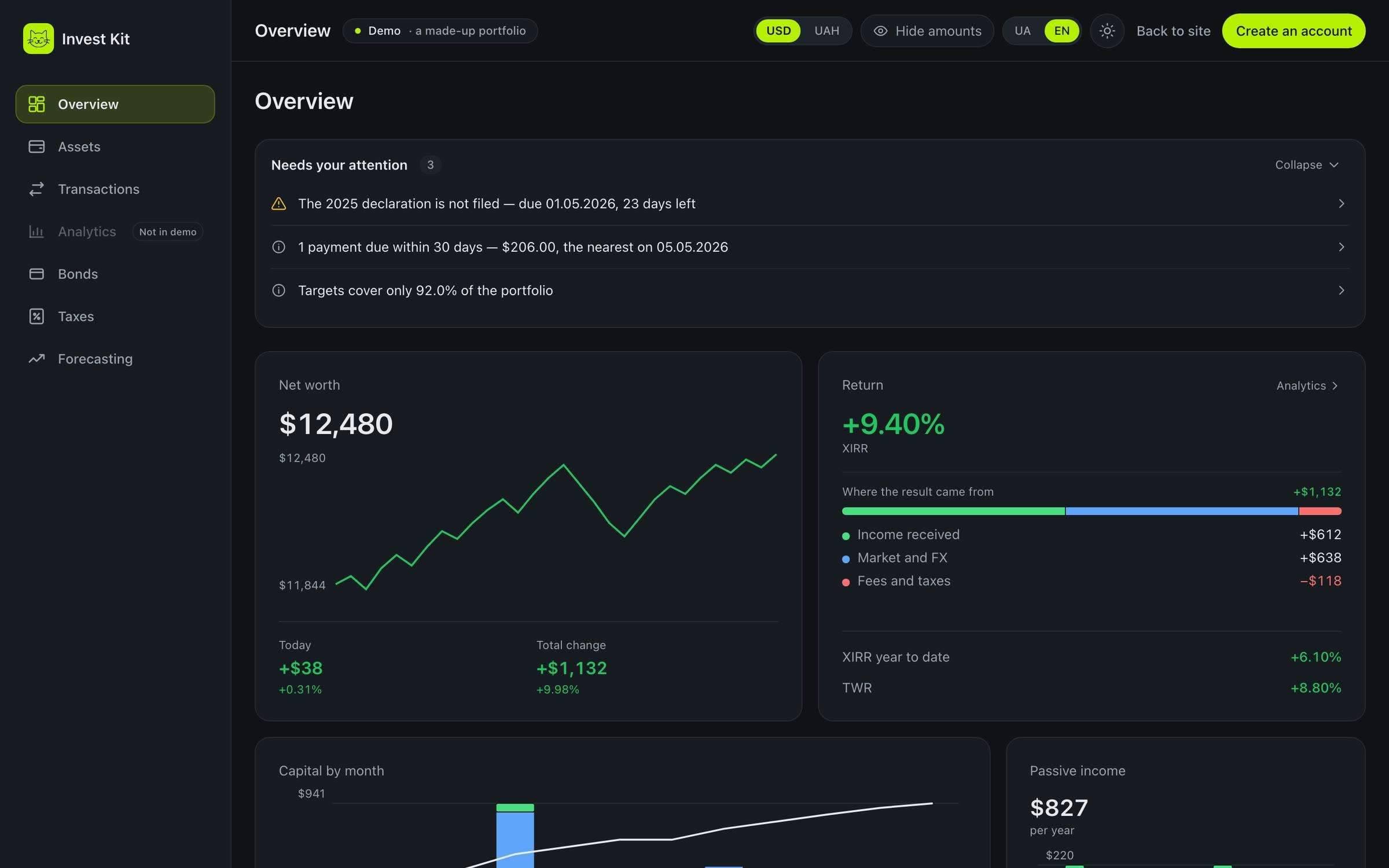Switch language to UA
The width and height of the screenshot is (1389, 868).
[1023, 31]
